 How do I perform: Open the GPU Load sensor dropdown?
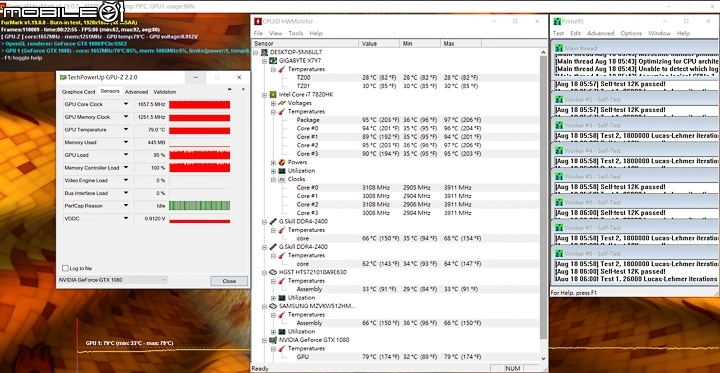(126, 155)
